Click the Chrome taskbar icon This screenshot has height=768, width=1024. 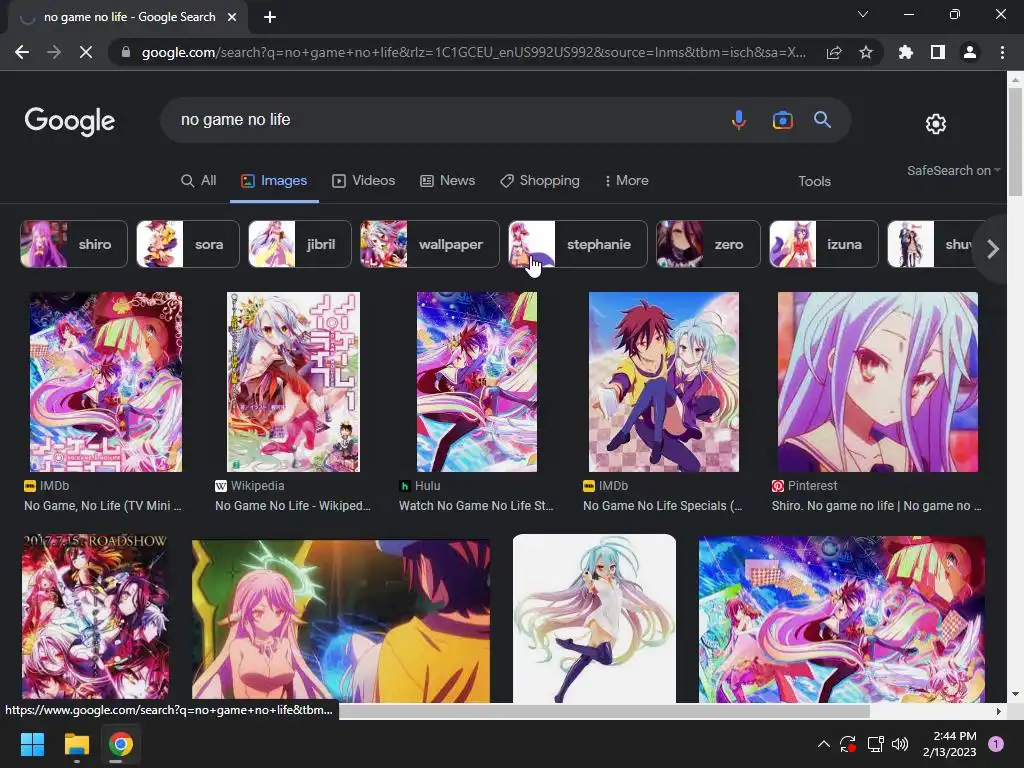[x=121, y=744]
